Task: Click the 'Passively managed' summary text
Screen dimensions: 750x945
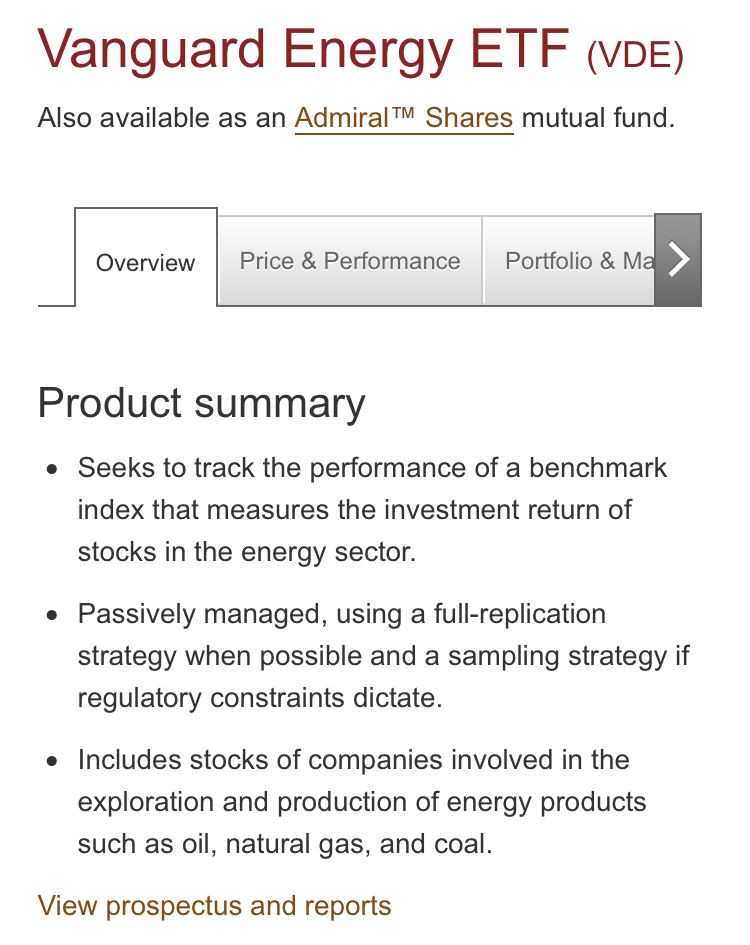Action: (342, 614)
